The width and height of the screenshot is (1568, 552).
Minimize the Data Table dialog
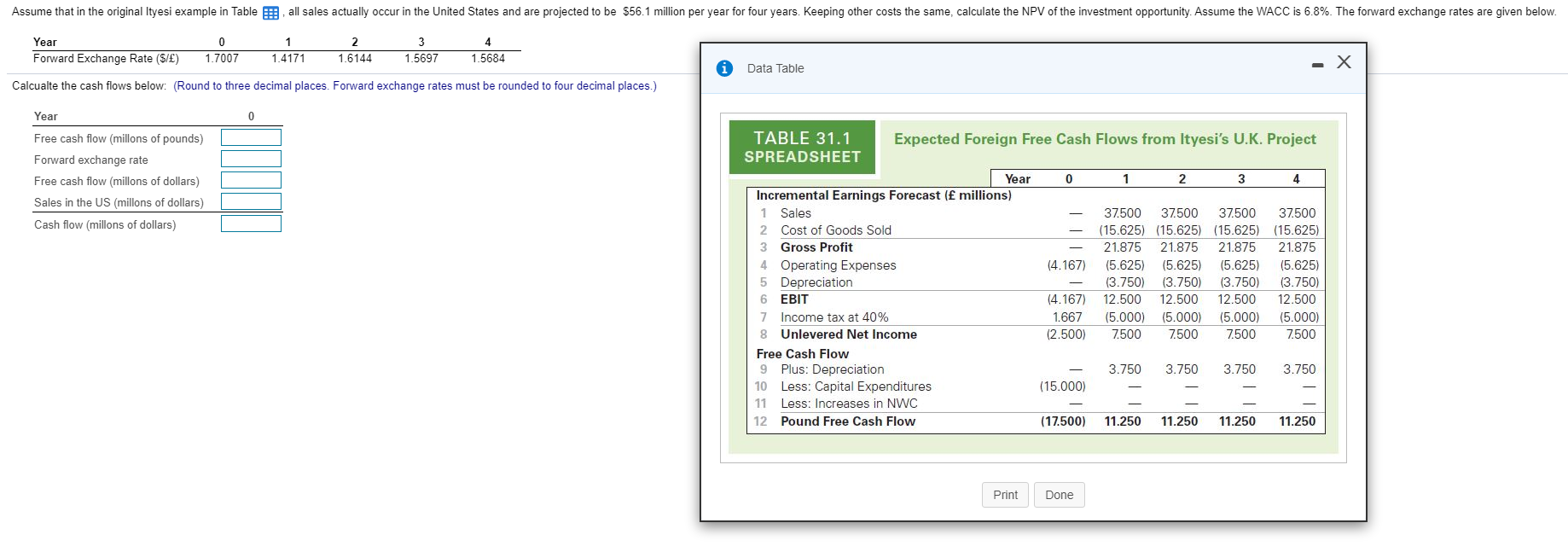point(1317,65)
